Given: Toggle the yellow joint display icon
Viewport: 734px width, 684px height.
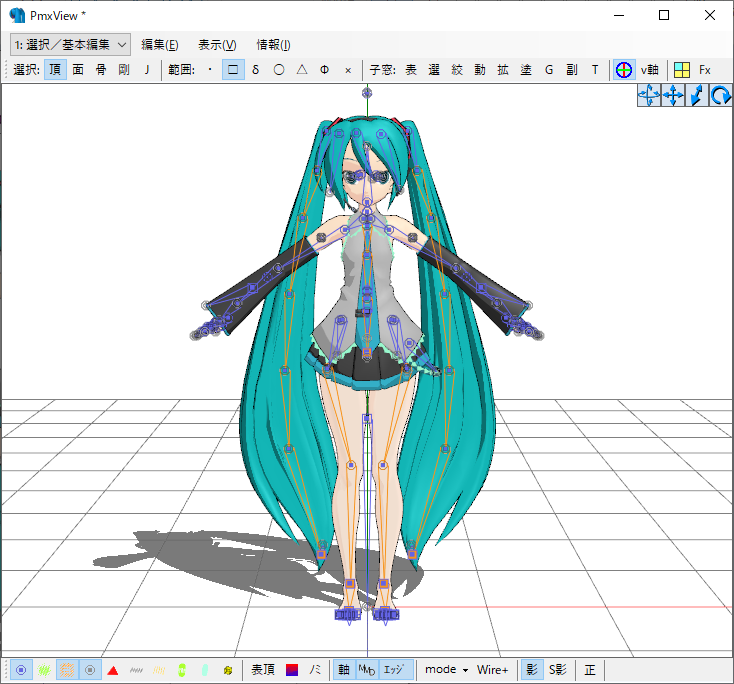Looking at the screenshot, I should pyautogui.click(x=228, y=670).
